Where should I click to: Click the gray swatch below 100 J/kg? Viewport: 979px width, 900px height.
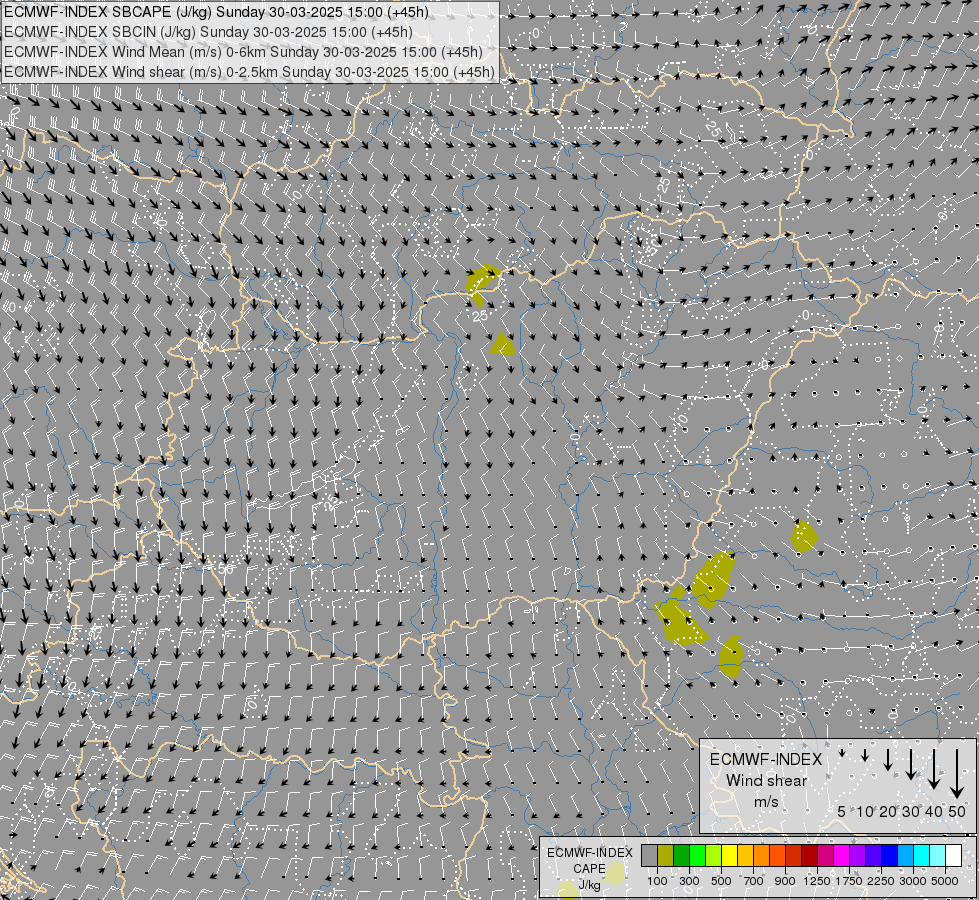(x=649, y=856)
